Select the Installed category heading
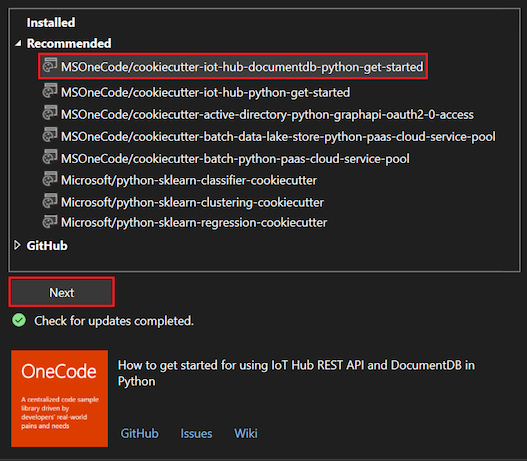The height and width of the screenshot is (461, 527). coord(51,23)
